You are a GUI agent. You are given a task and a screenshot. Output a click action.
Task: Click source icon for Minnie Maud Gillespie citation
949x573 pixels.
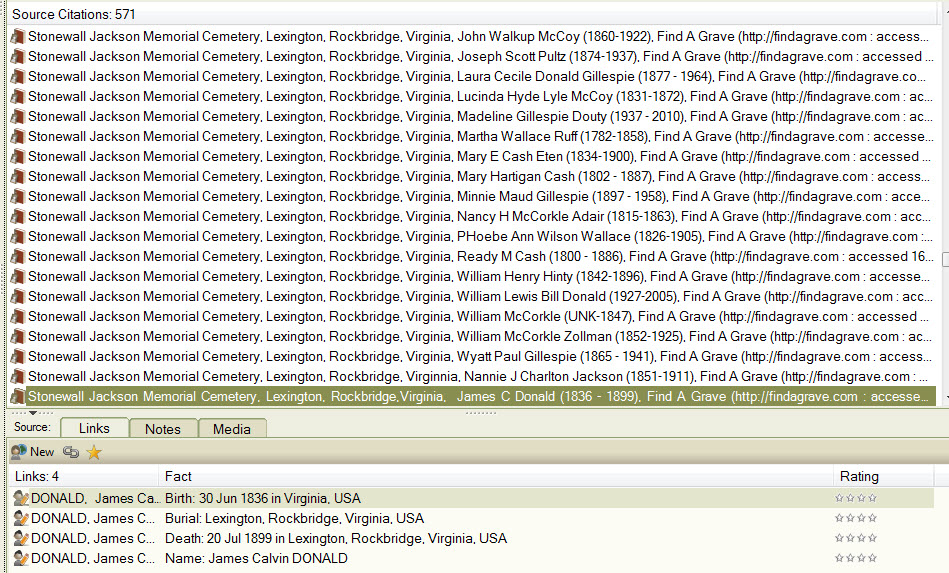coord(17,196)
